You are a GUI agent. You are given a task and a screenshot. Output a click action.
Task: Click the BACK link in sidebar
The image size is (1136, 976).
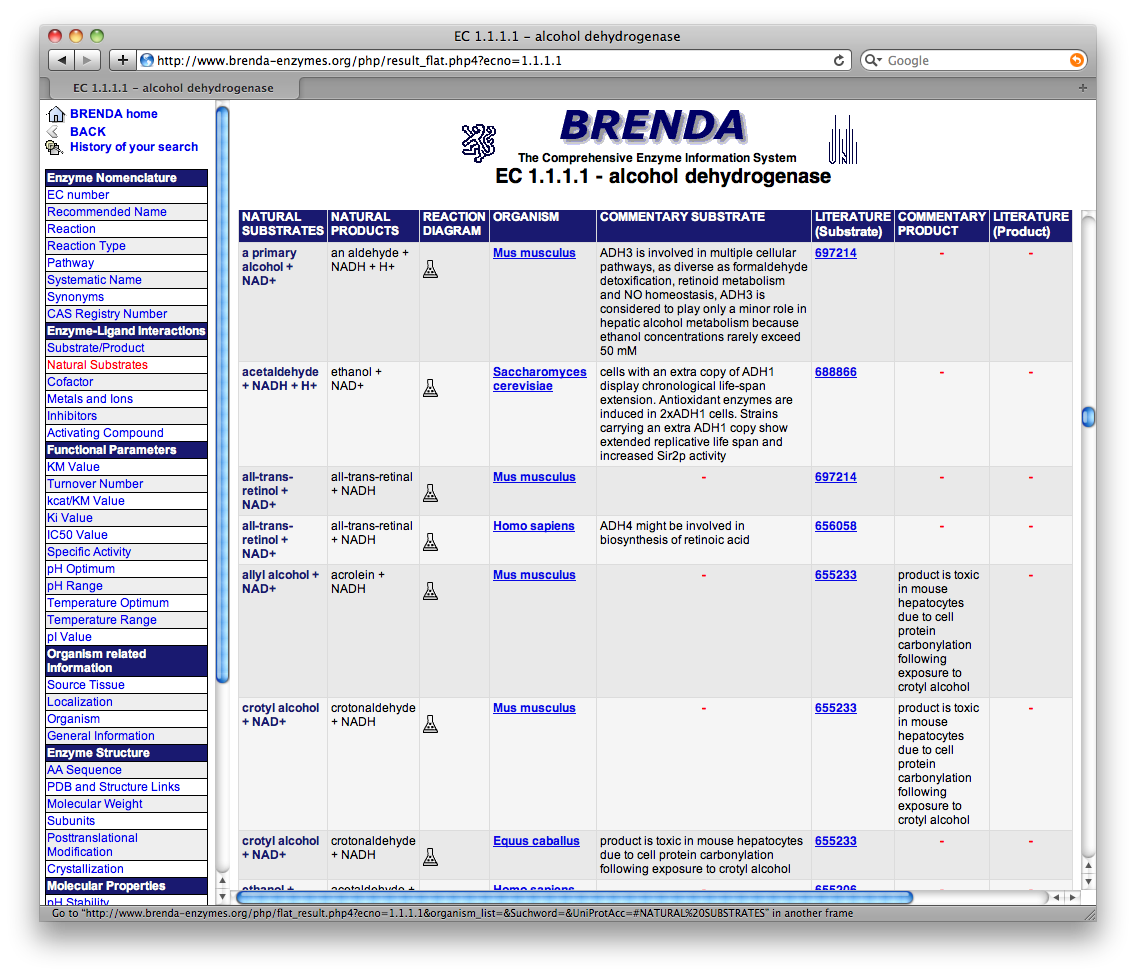tap(88, 131)
